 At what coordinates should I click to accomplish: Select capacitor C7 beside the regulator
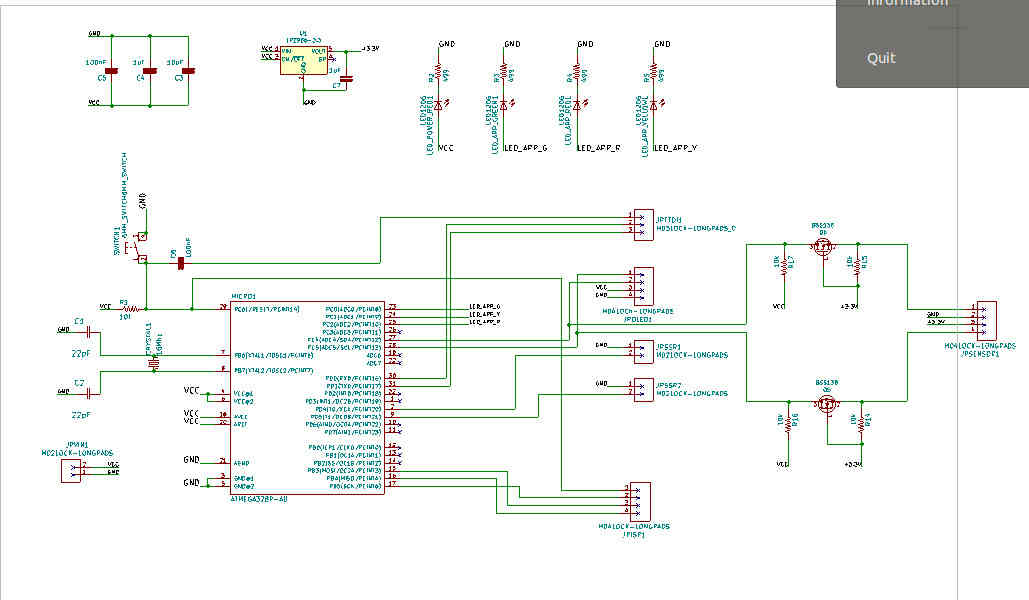346,79
